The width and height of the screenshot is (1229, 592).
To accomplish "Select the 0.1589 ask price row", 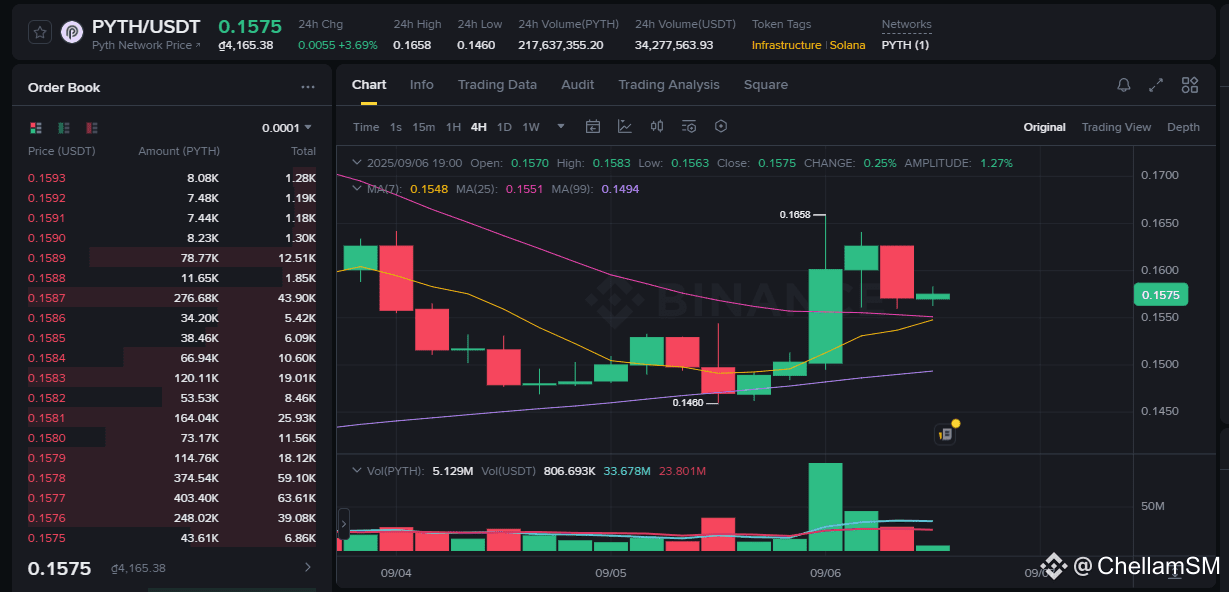I will [172, 258].
